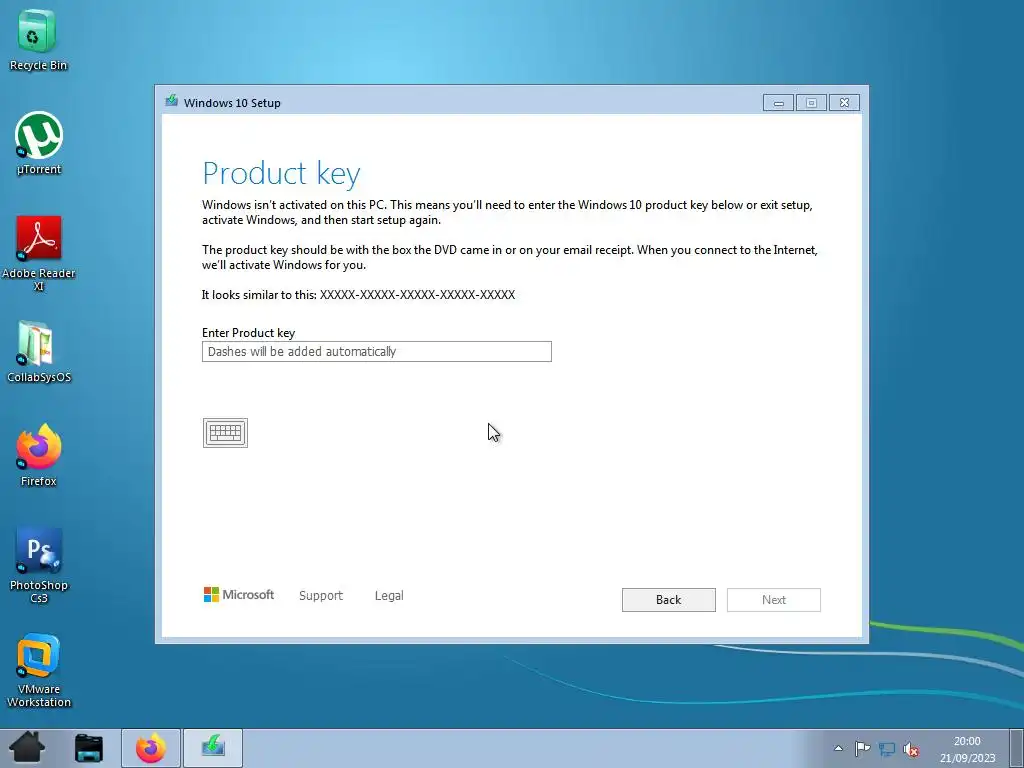Open the Support link
Screen dimensions: 1024x768
pyautogui.click(x=321, y=596)
